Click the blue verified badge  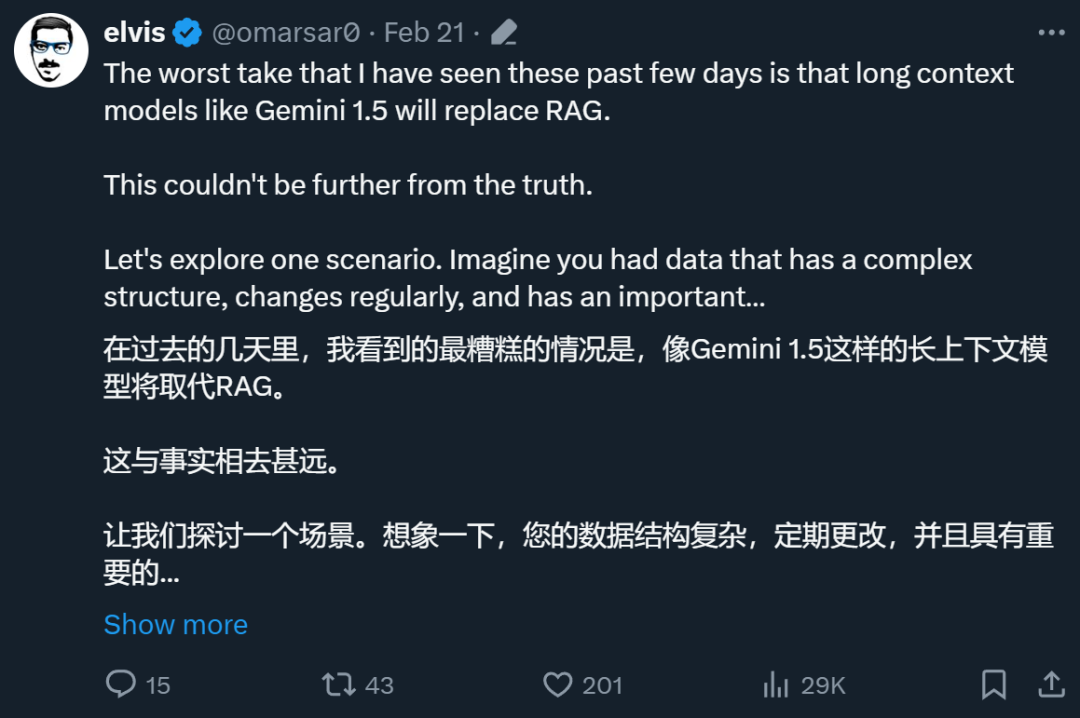[x=187, y=33]
